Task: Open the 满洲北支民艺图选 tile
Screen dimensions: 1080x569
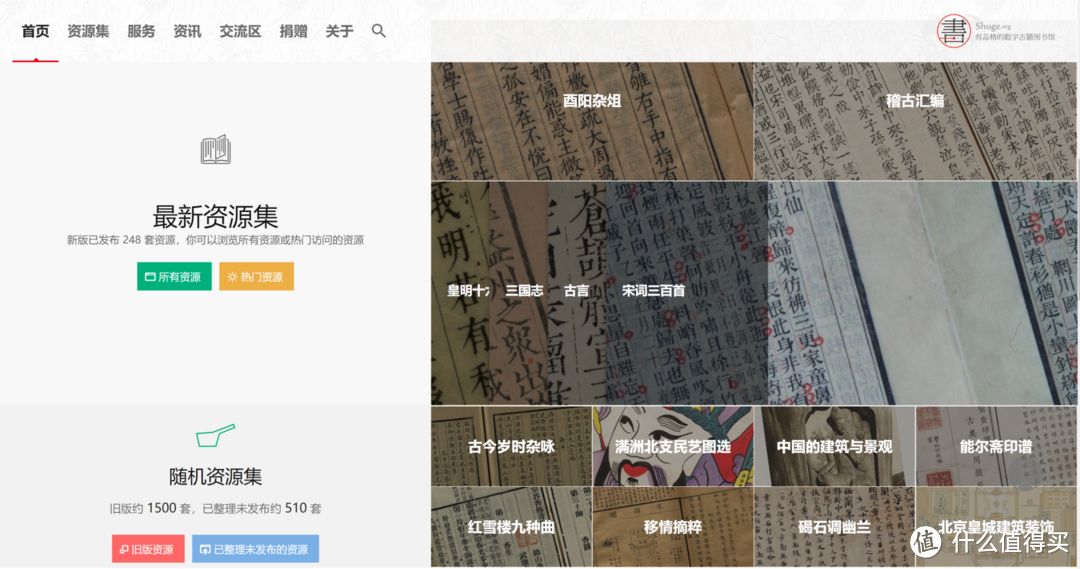Action: pyautogui.click(x=673, y=446)
